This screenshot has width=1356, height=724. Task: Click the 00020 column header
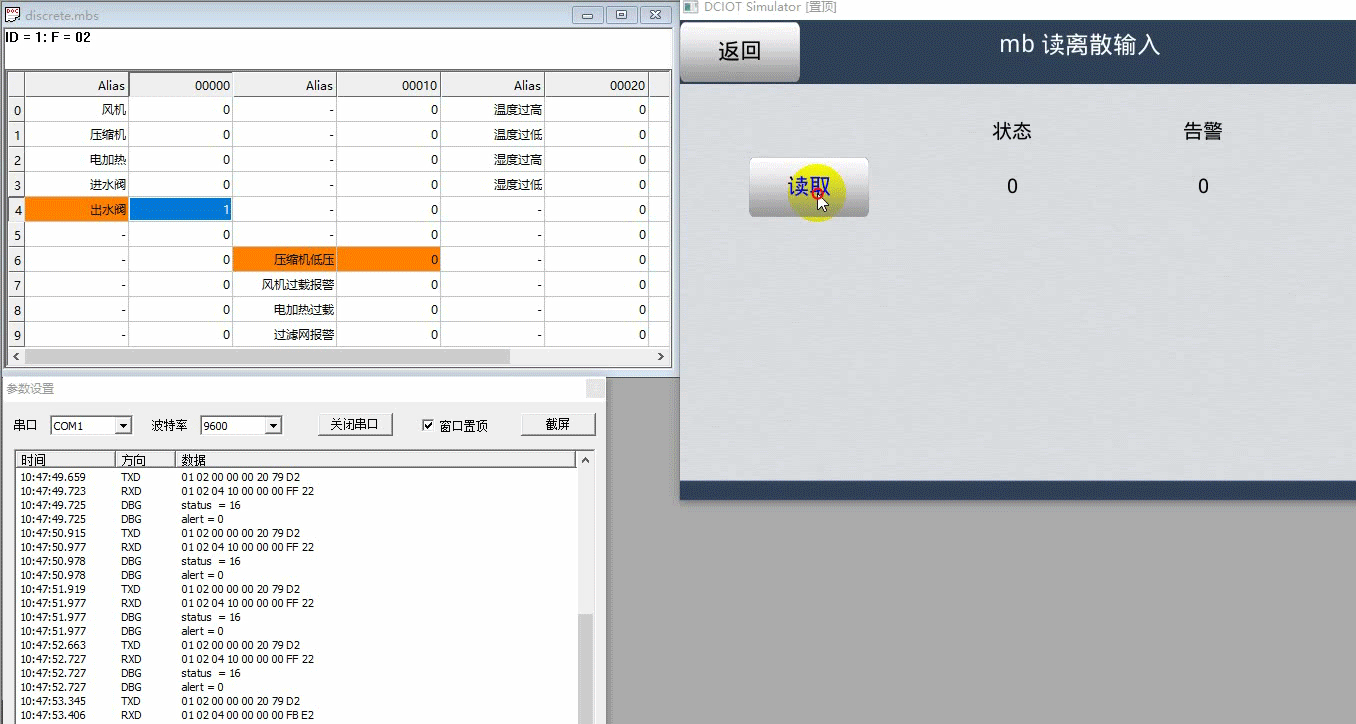coord(597,85)
